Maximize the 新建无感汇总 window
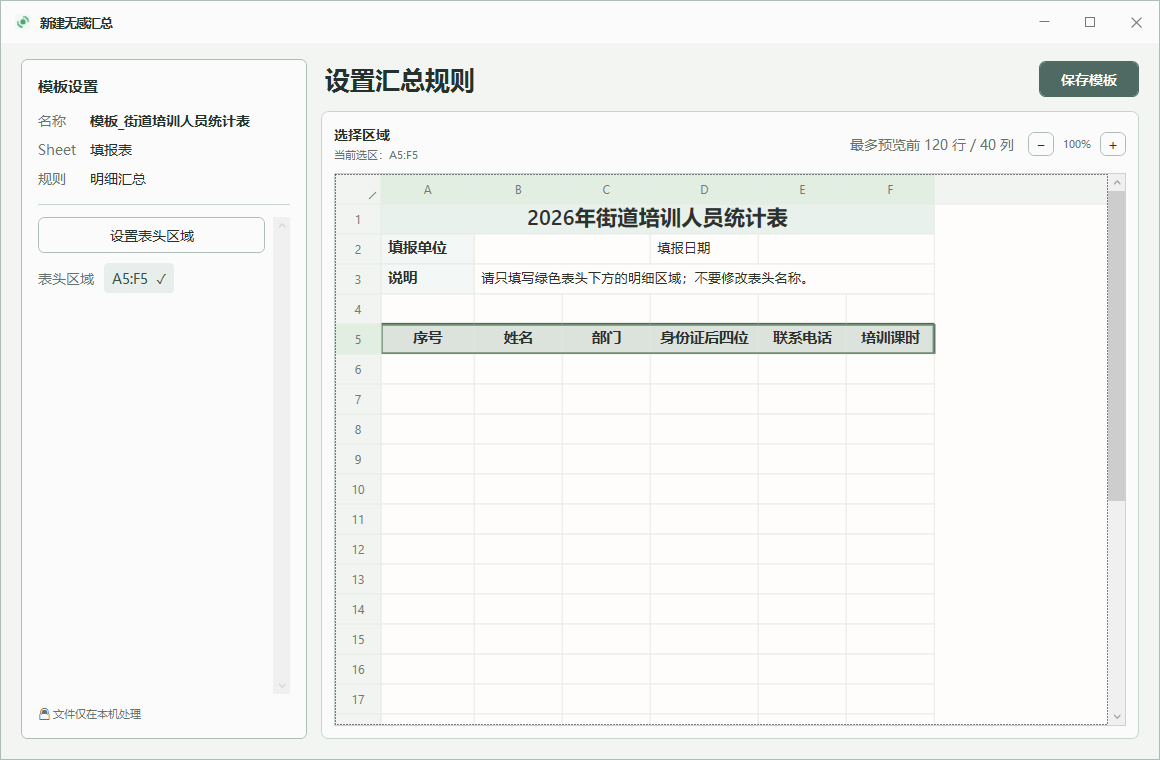 [x=1090, y=22]
